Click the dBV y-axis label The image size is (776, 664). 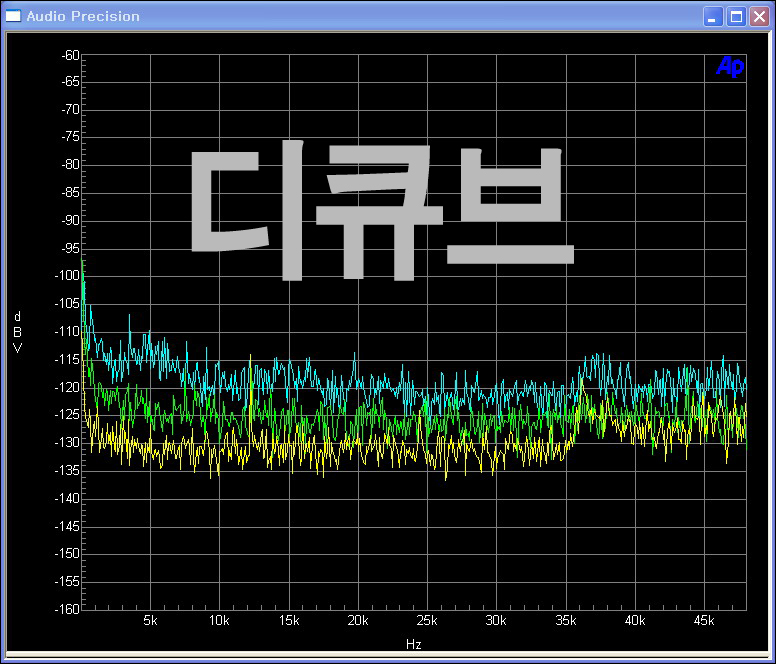coord(17,332)
